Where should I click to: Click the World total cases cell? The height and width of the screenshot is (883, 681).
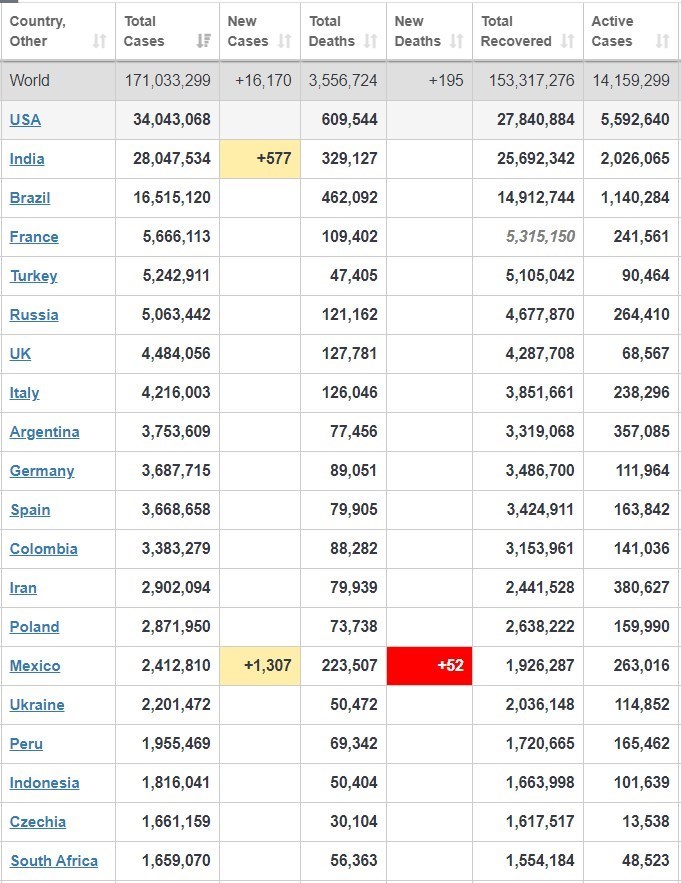(167, 81)
